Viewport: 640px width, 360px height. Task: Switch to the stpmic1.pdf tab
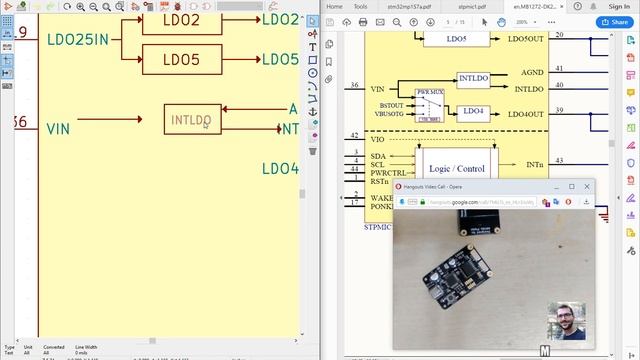(472, 7)
